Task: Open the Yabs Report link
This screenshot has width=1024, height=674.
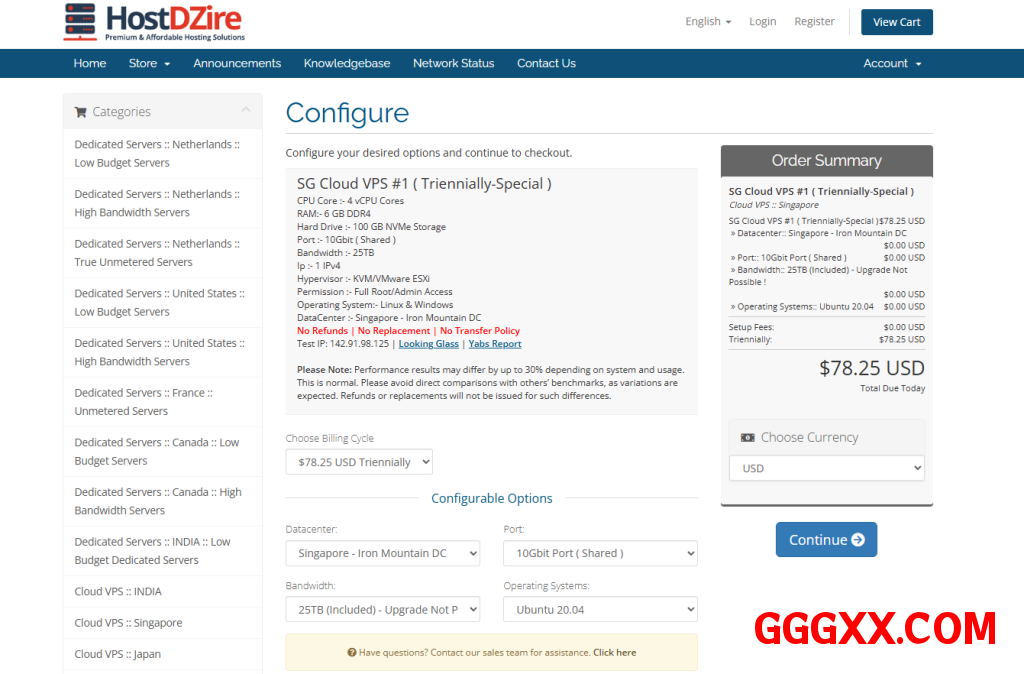Action: tap(495, 344)
